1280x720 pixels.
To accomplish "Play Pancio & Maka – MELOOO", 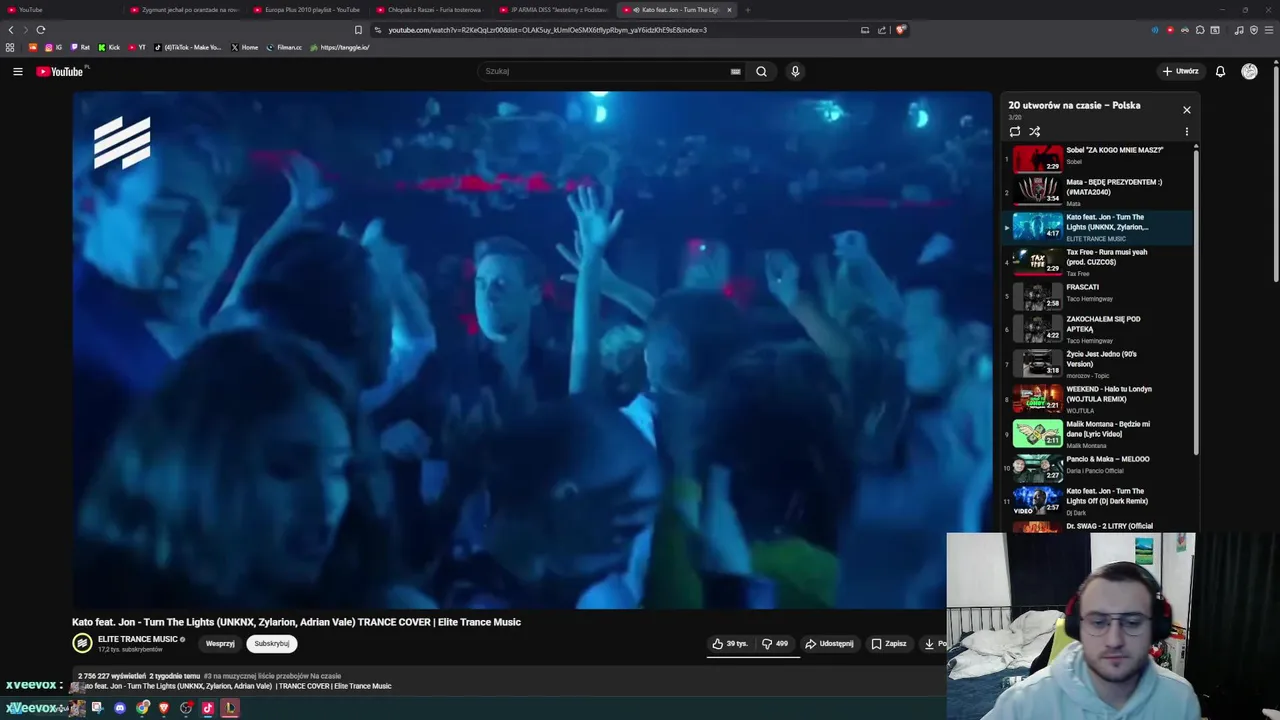I will [x=1098, y=469].
